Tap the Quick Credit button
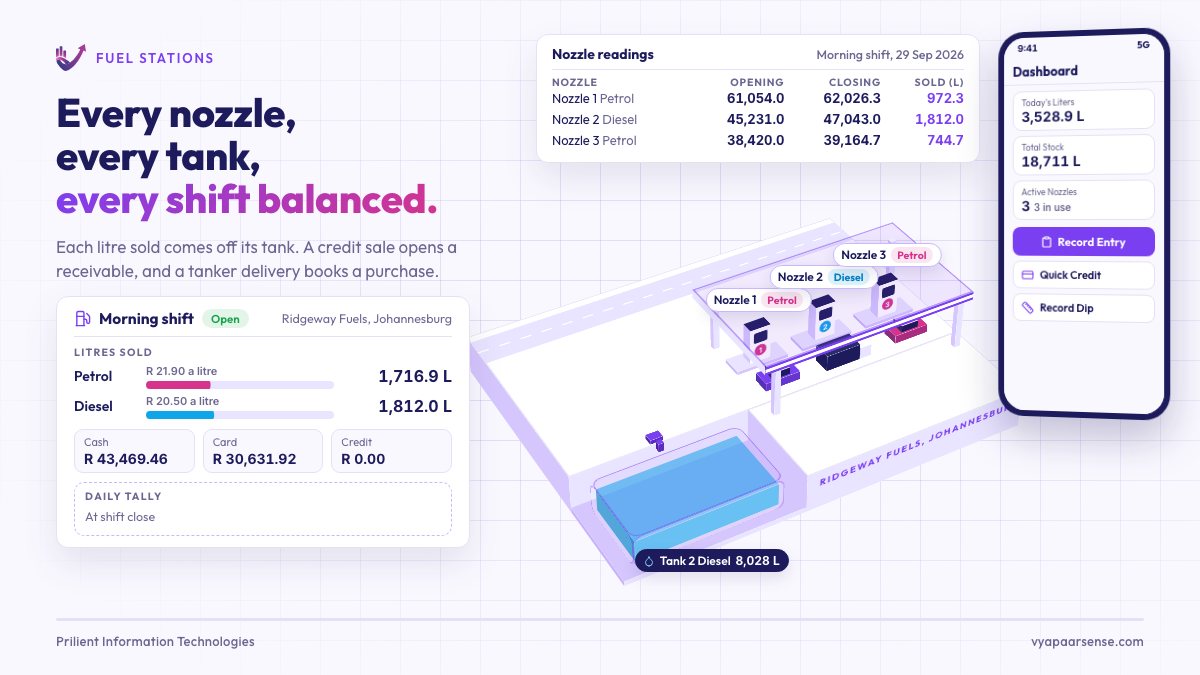Screen dimensions: 1200x675 point(1083,275)
